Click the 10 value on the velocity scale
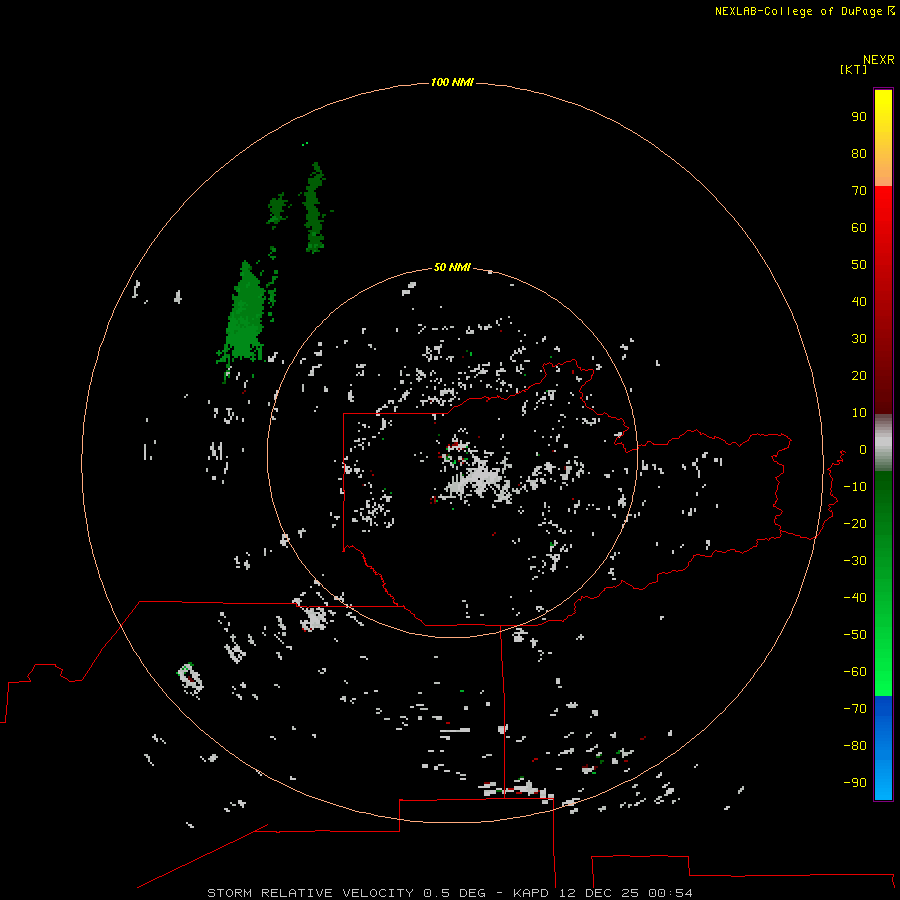Image resolution: width=900 pixels, height=900 pixels. click(x=859, y=413)
